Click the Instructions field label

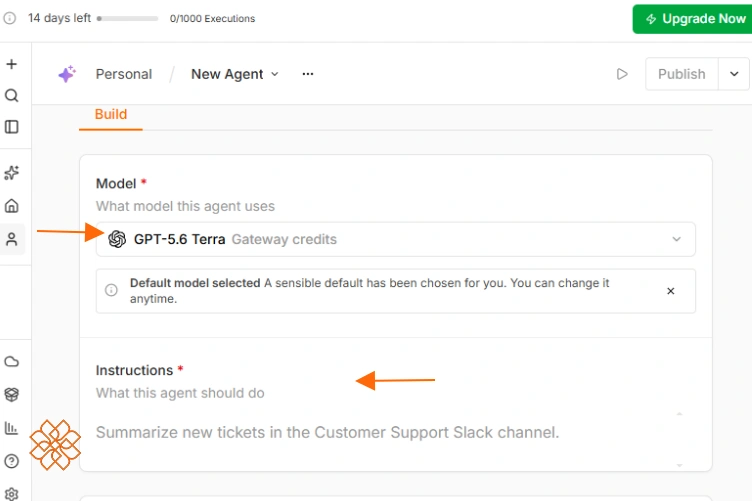tap(134, 371)
